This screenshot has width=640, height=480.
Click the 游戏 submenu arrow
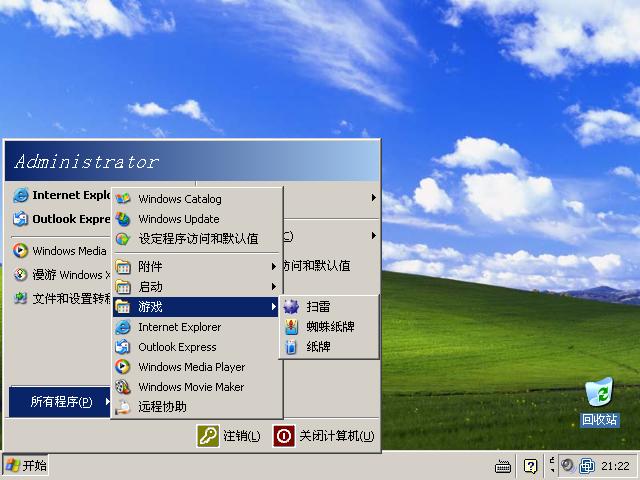273,307
